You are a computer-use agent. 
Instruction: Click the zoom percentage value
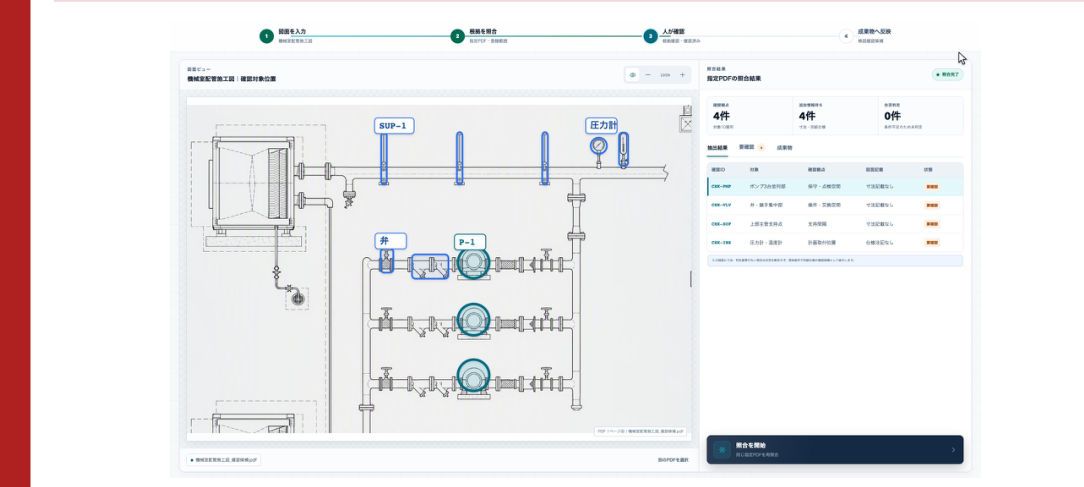pos(665,75)
